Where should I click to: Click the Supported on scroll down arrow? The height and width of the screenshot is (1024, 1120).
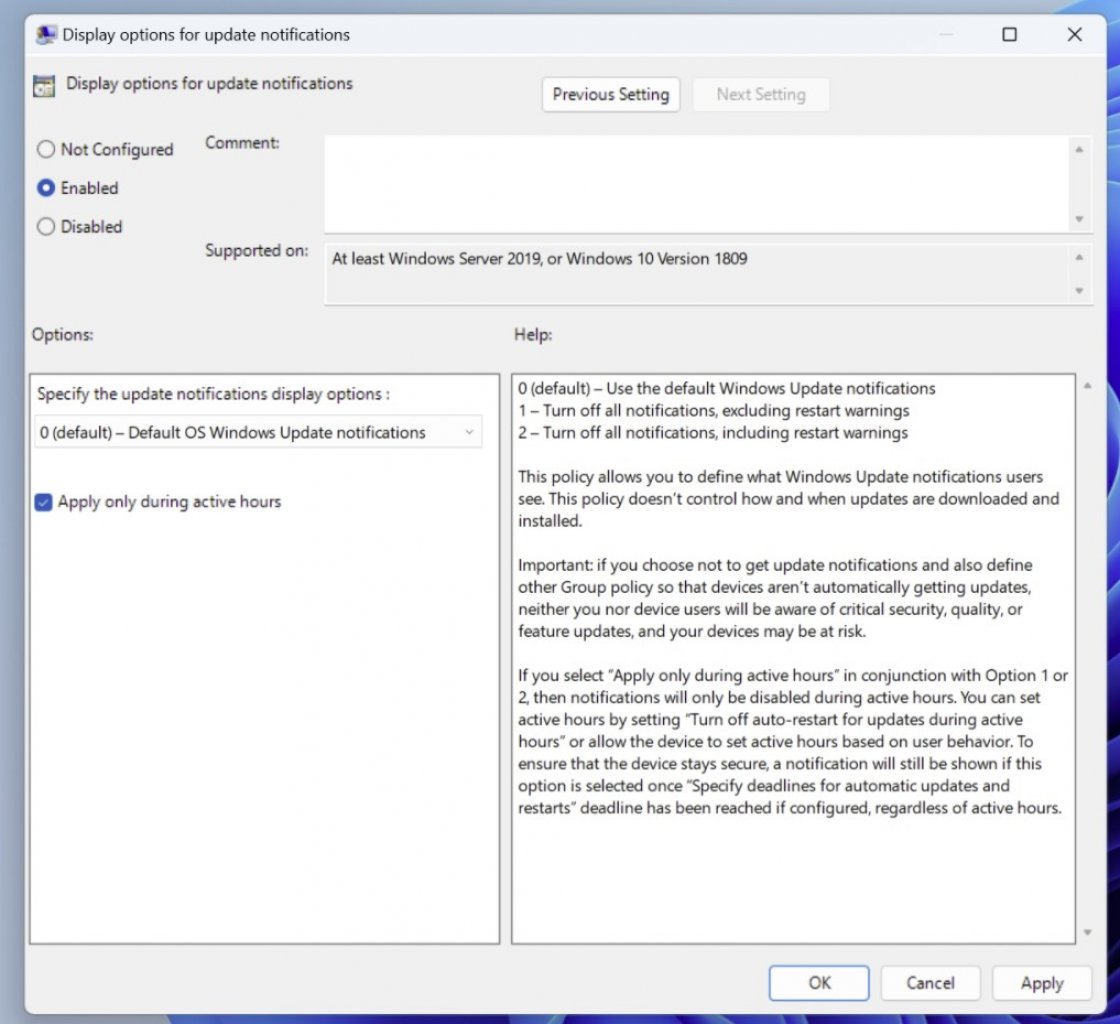1079,291
